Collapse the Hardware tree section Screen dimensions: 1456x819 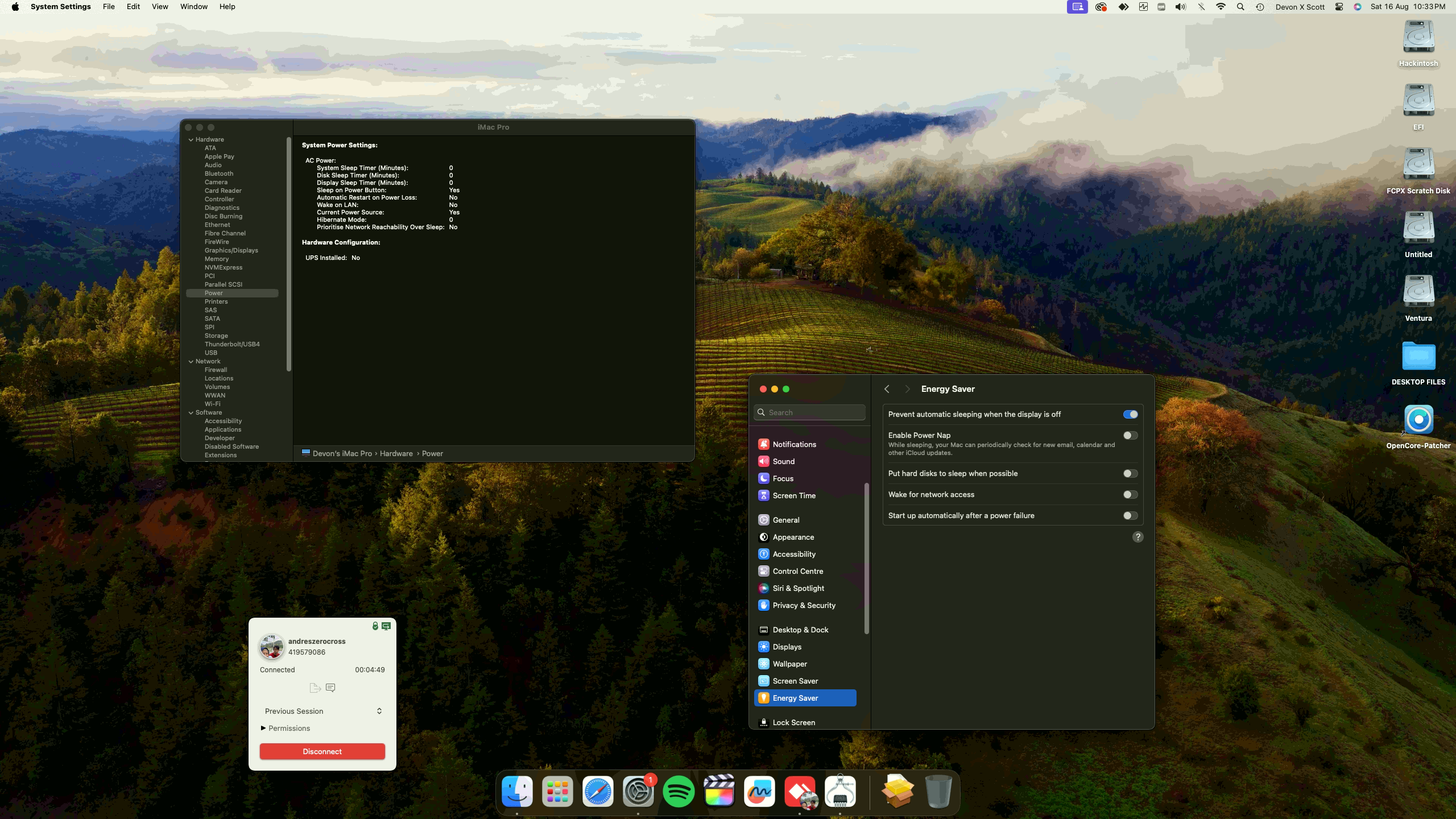pos(191,139)
